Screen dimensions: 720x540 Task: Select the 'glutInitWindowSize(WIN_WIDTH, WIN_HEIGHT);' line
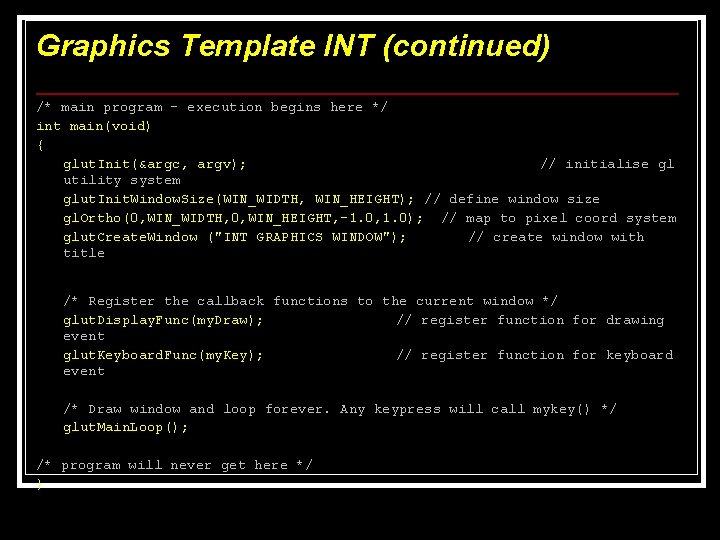click(x=238, y=199)
